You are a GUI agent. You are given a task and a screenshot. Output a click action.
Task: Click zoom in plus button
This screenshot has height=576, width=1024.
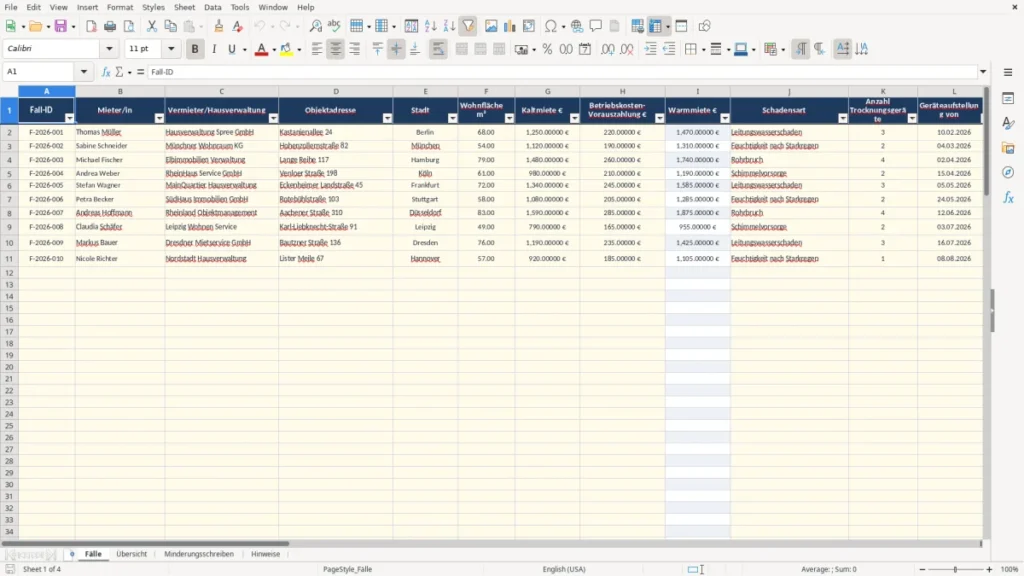[x=989, y=569]
